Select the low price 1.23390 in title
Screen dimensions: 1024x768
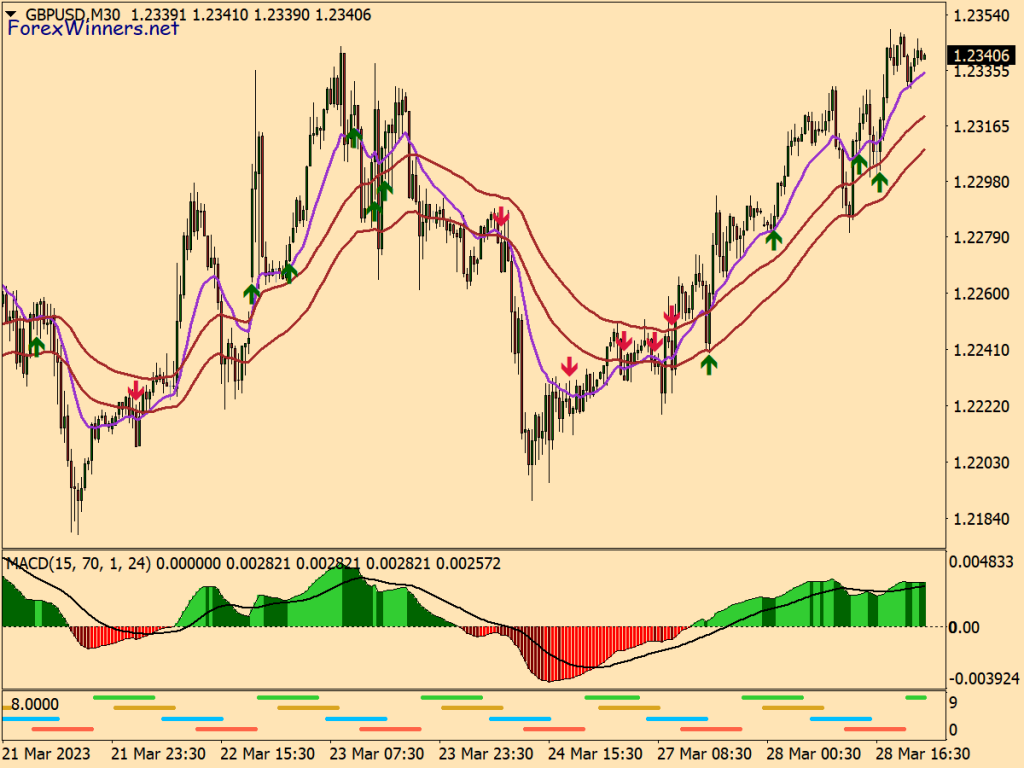(281, 14)
